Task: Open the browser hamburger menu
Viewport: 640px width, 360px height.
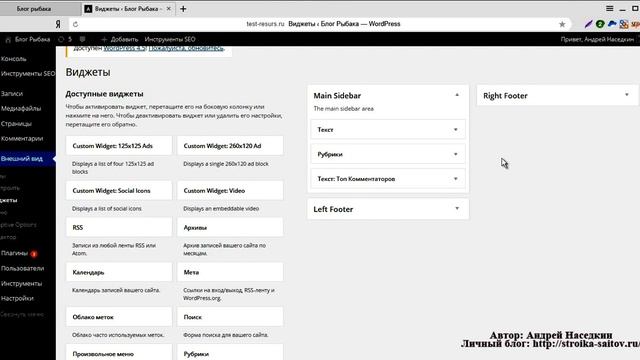Action: [x=609, y=9]
